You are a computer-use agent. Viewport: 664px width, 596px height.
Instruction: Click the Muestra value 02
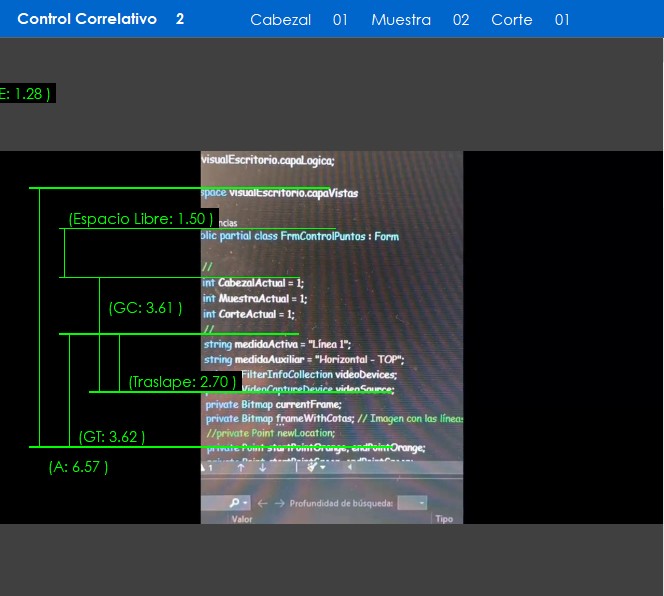tap(460, 20)
